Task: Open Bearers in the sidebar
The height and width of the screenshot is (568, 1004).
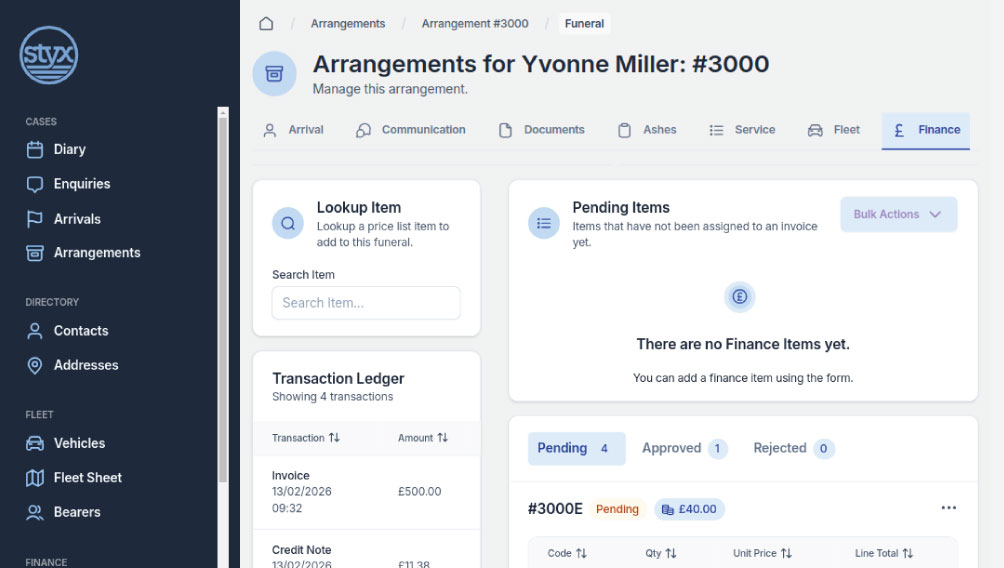Action: click(76, 512)
